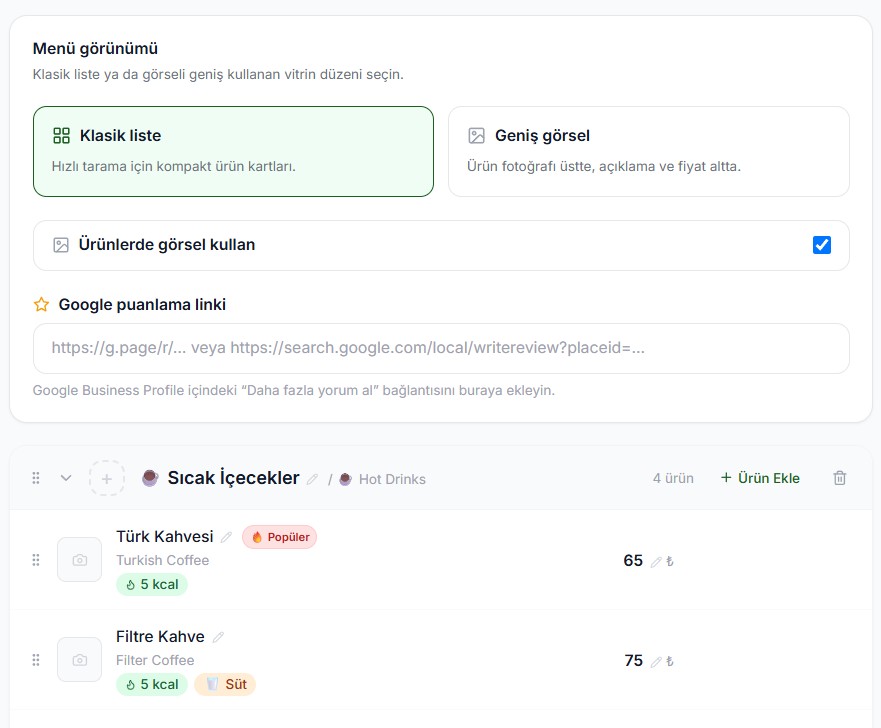
Task: Grab the Sıcak İçecekler category drag handle
Action: pyautogui.click(x=36, y=478)
